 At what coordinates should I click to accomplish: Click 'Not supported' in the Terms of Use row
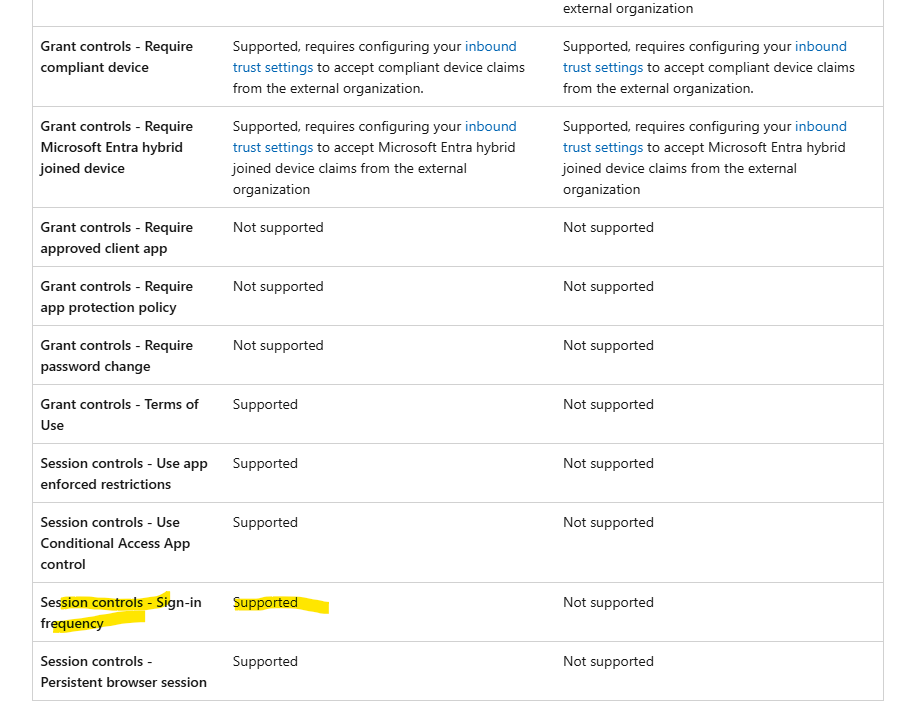[x=608, y=404]
